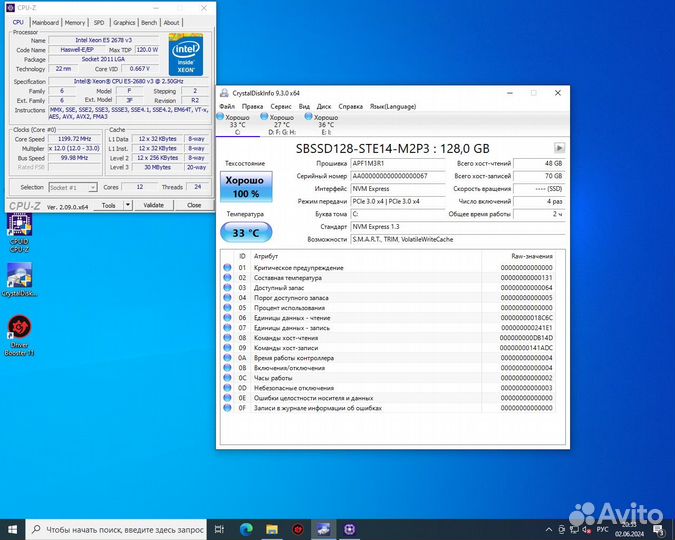The image size is (675, 540).
Task: Click the serial number field
Action: pyautogui.click(x=397, y=176)
